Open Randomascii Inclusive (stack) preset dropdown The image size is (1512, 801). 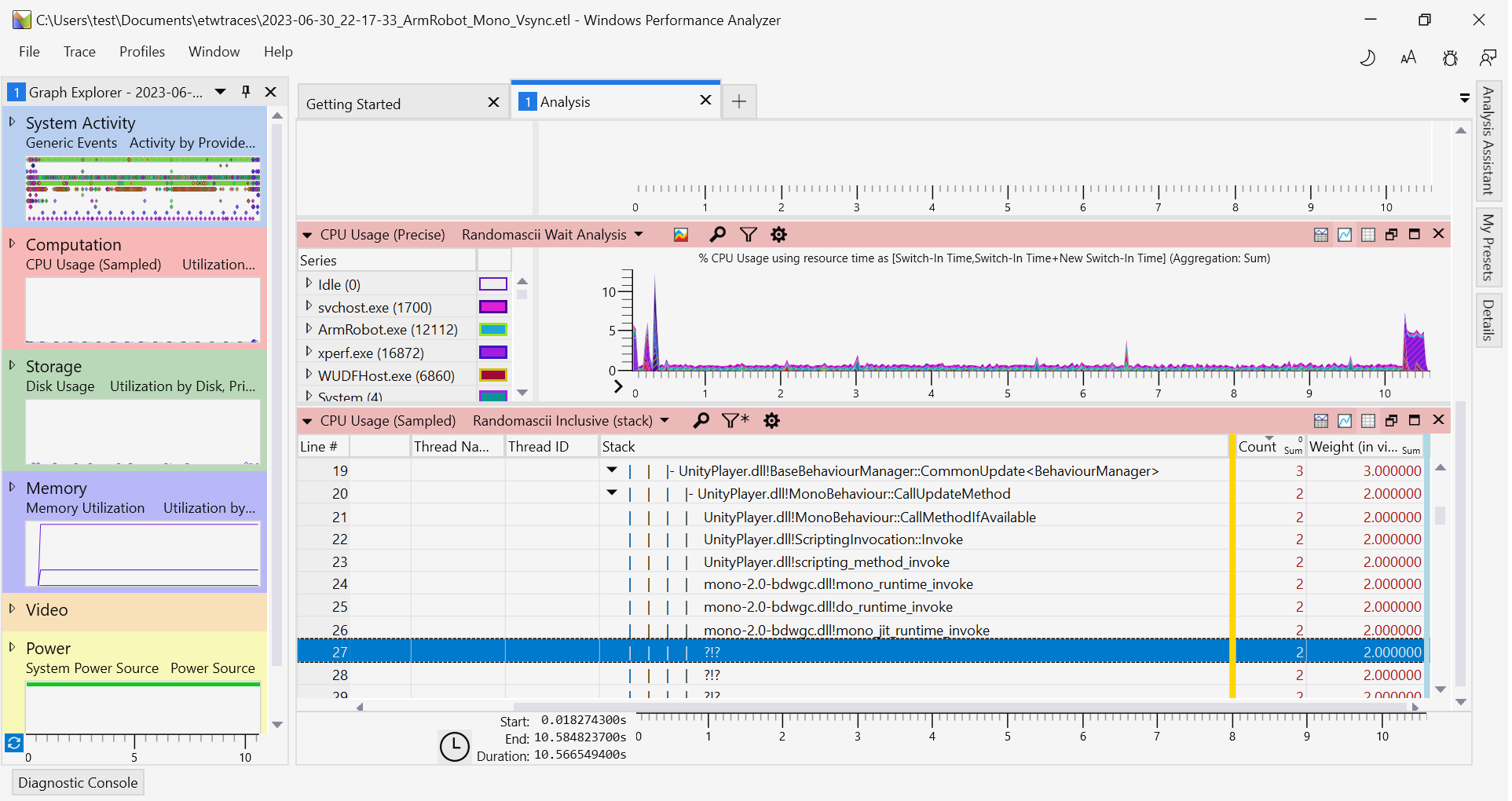tap(664, 420)
